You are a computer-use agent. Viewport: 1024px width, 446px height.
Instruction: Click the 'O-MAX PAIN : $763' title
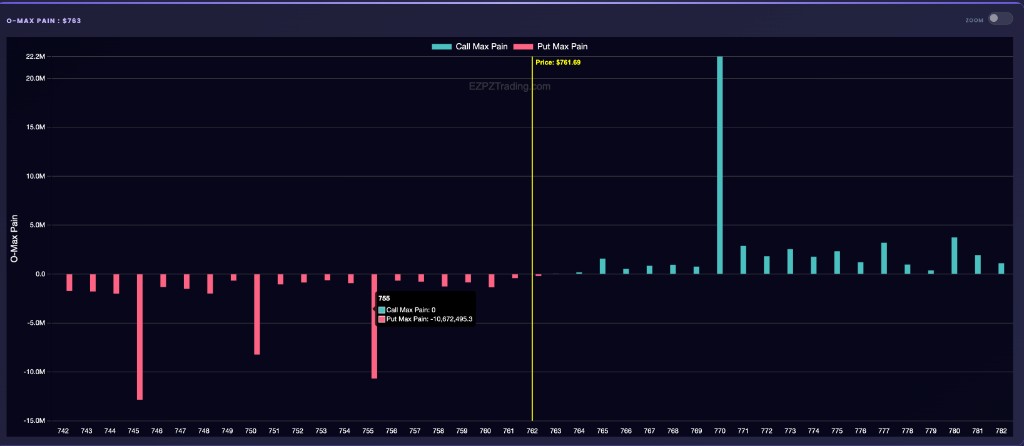click(x=44, y=20)
